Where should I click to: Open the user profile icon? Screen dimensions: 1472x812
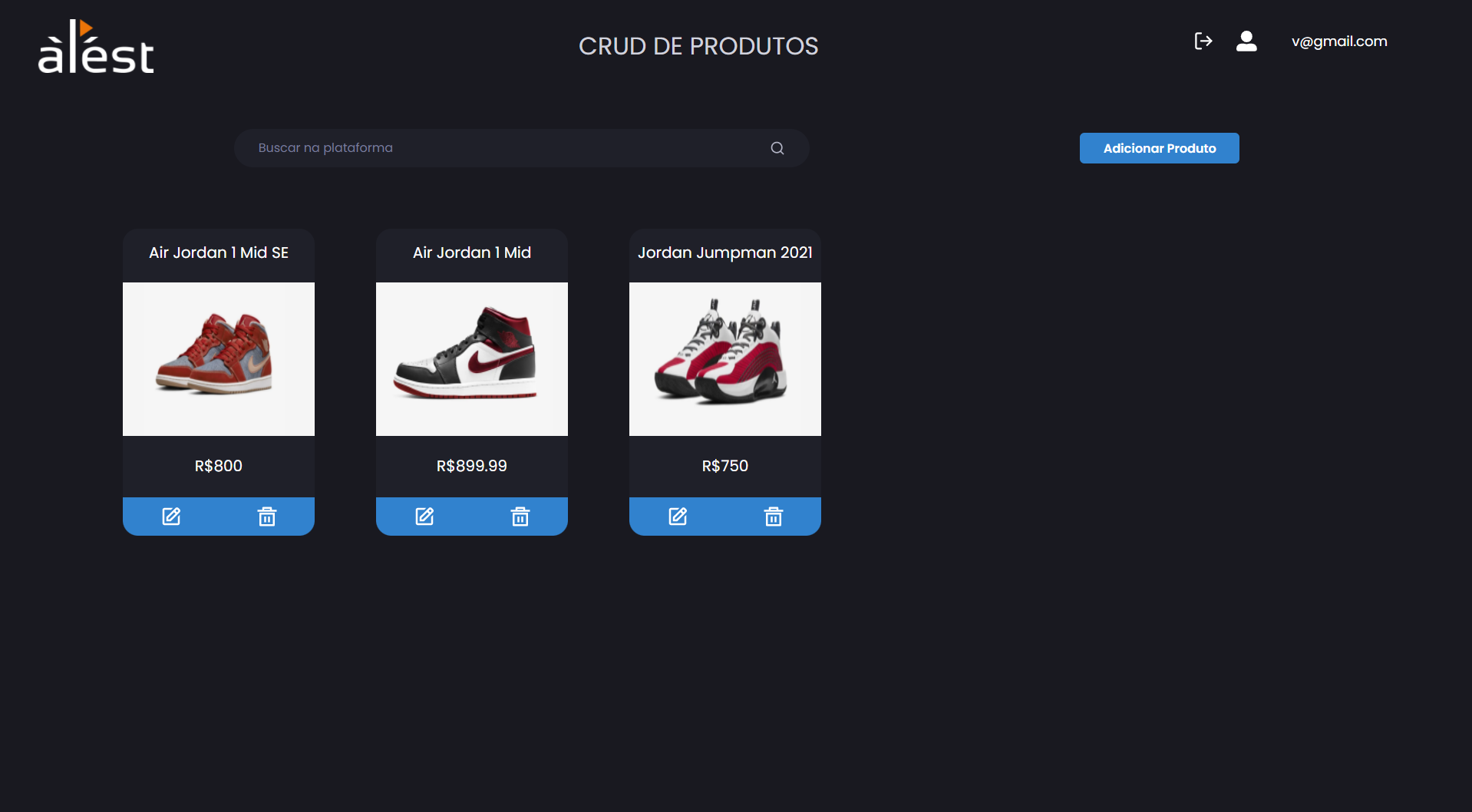pos(1246,41)
